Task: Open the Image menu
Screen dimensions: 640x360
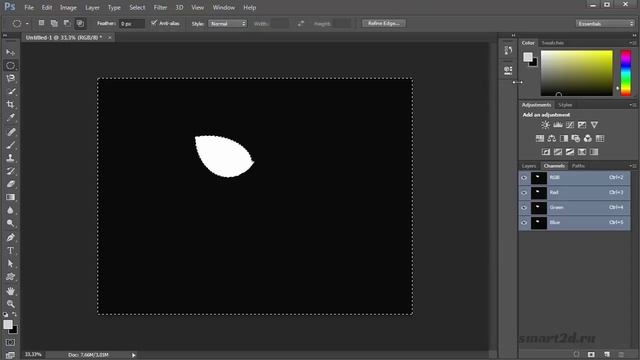Action: 68,7
